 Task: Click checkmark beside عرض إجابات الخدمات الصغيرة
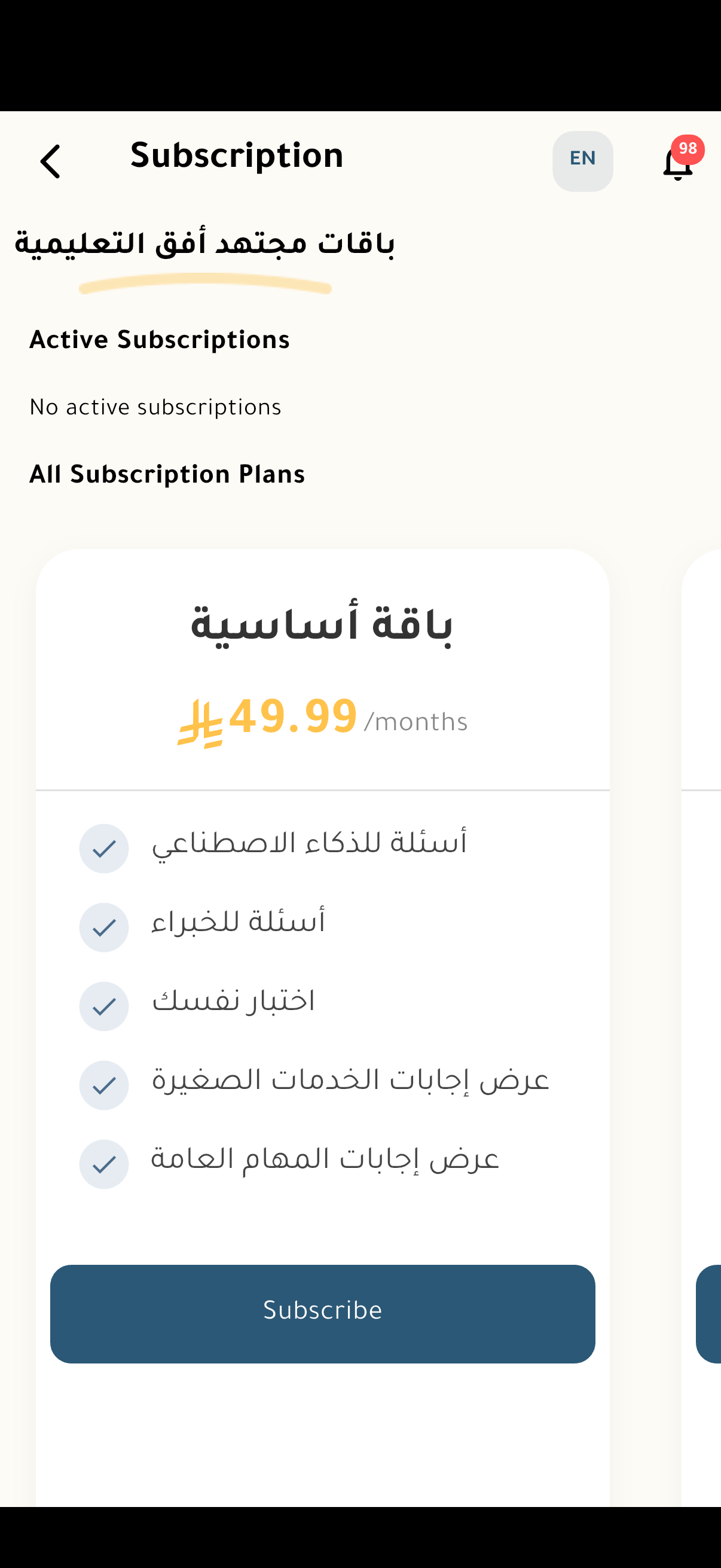104,1085
